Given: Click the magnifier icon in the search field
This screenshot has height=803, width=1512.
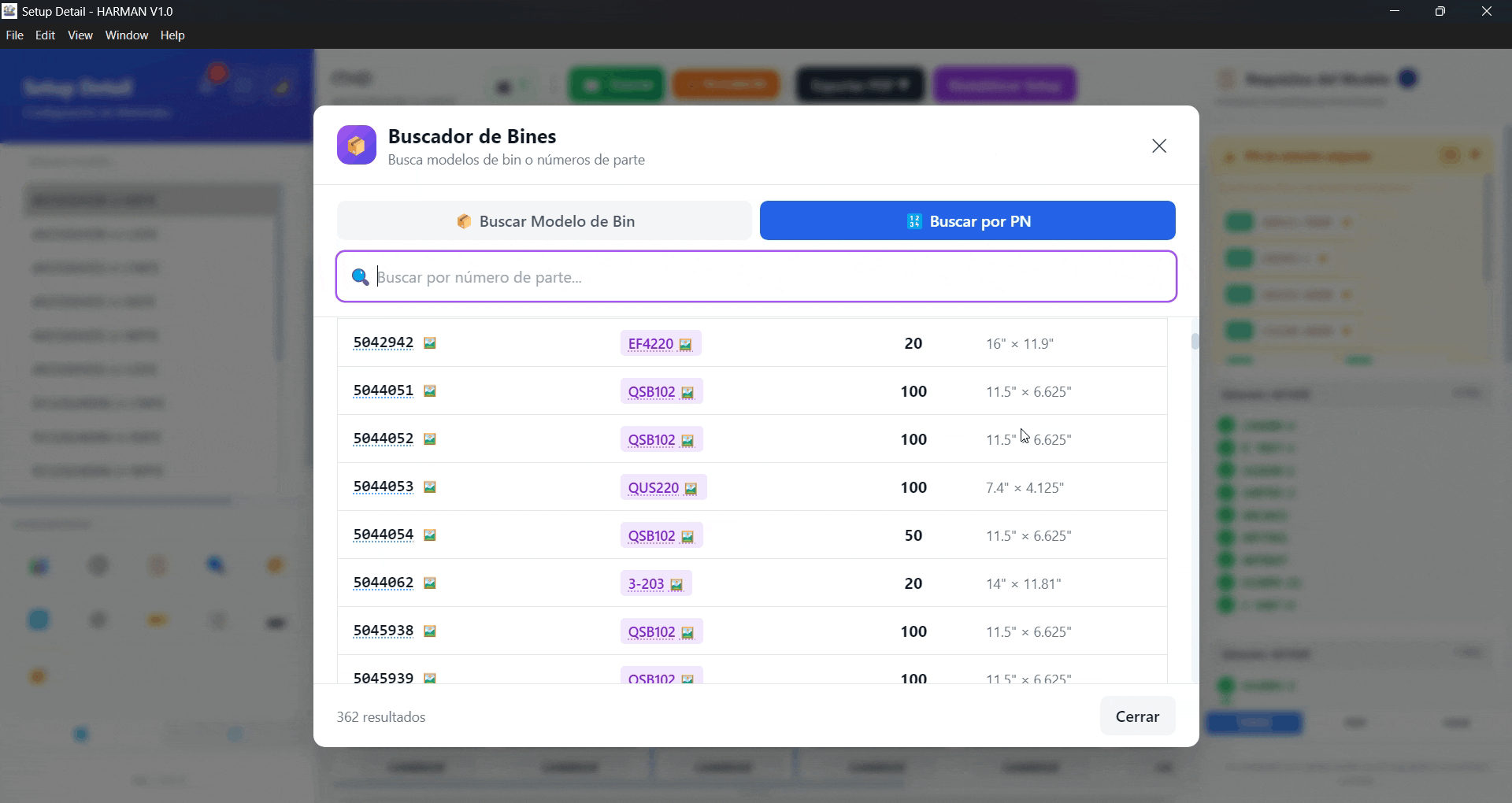Looking at the screenshot, I should (360, 276).
